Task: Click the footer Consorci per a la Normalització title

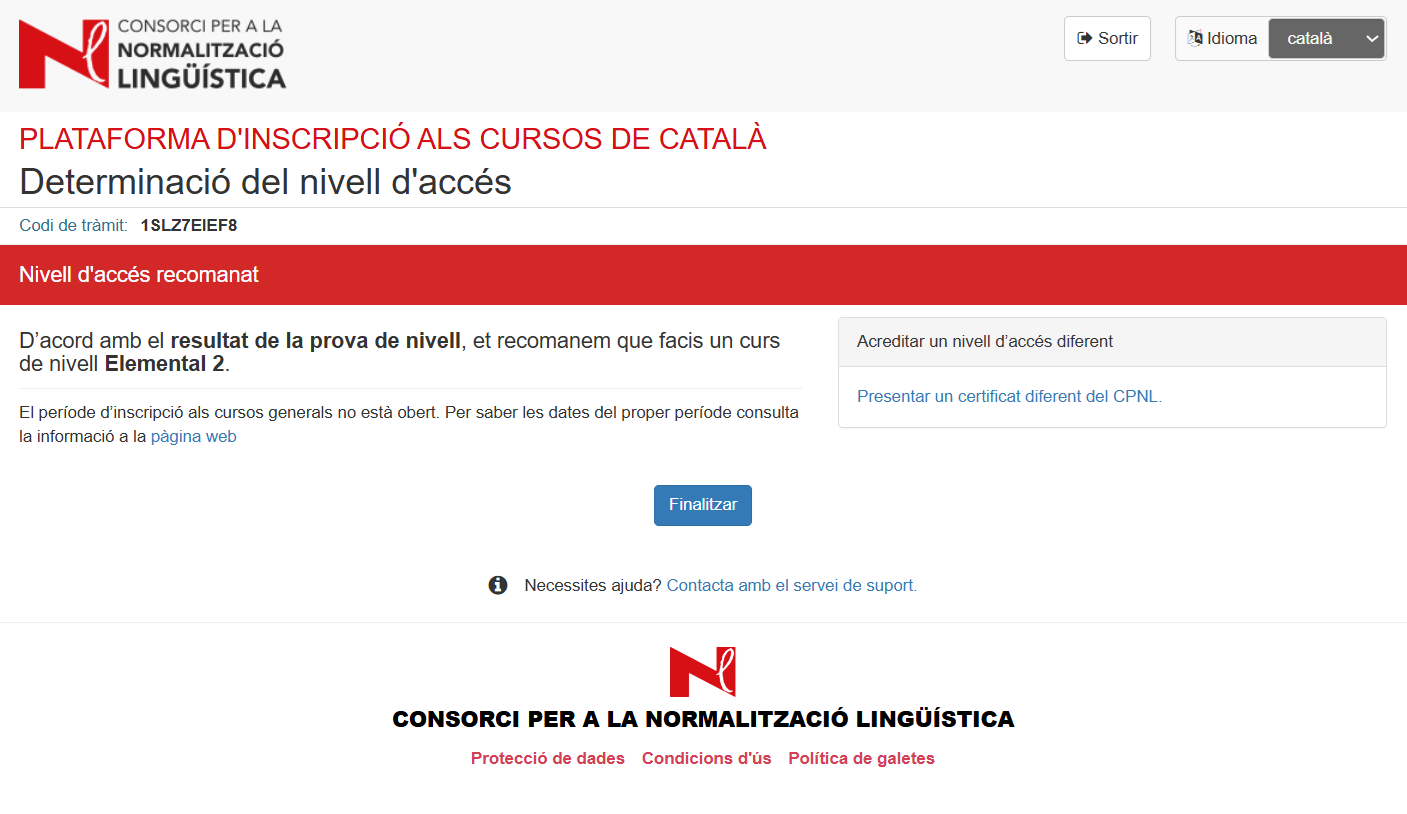Action: (x=703, y=719)
